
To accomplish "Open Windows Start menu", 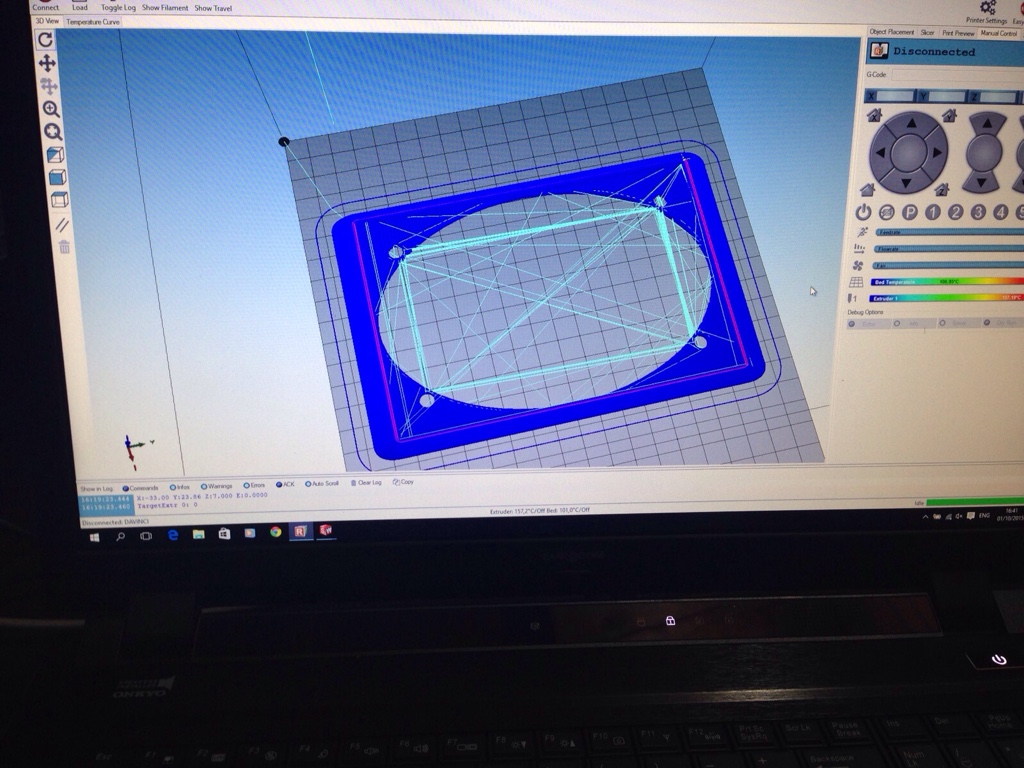I will pos(95,537).
